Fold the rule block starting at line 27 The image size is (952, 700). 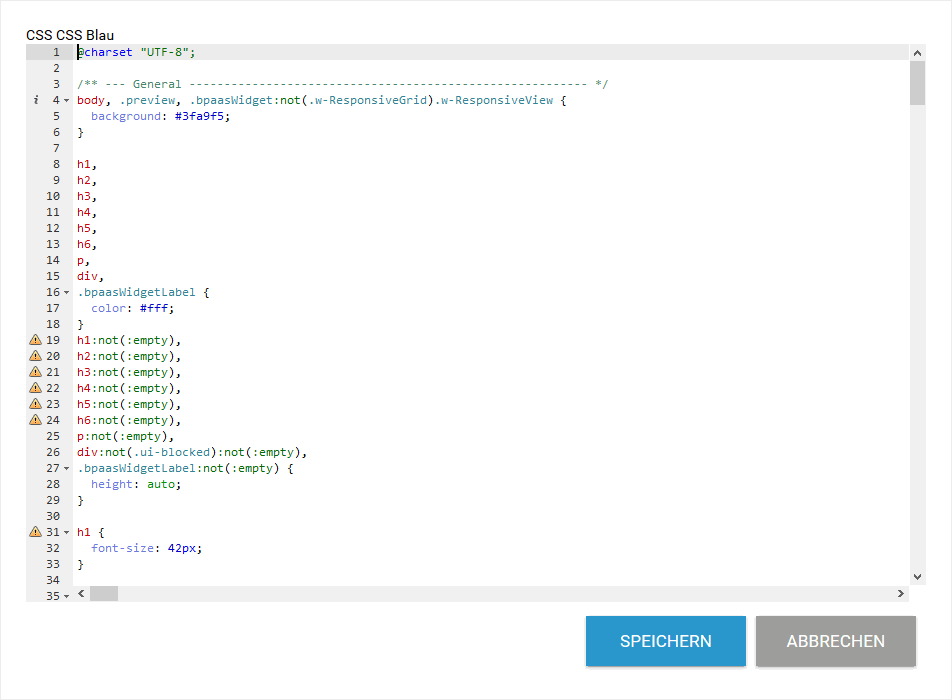point(65,468)
